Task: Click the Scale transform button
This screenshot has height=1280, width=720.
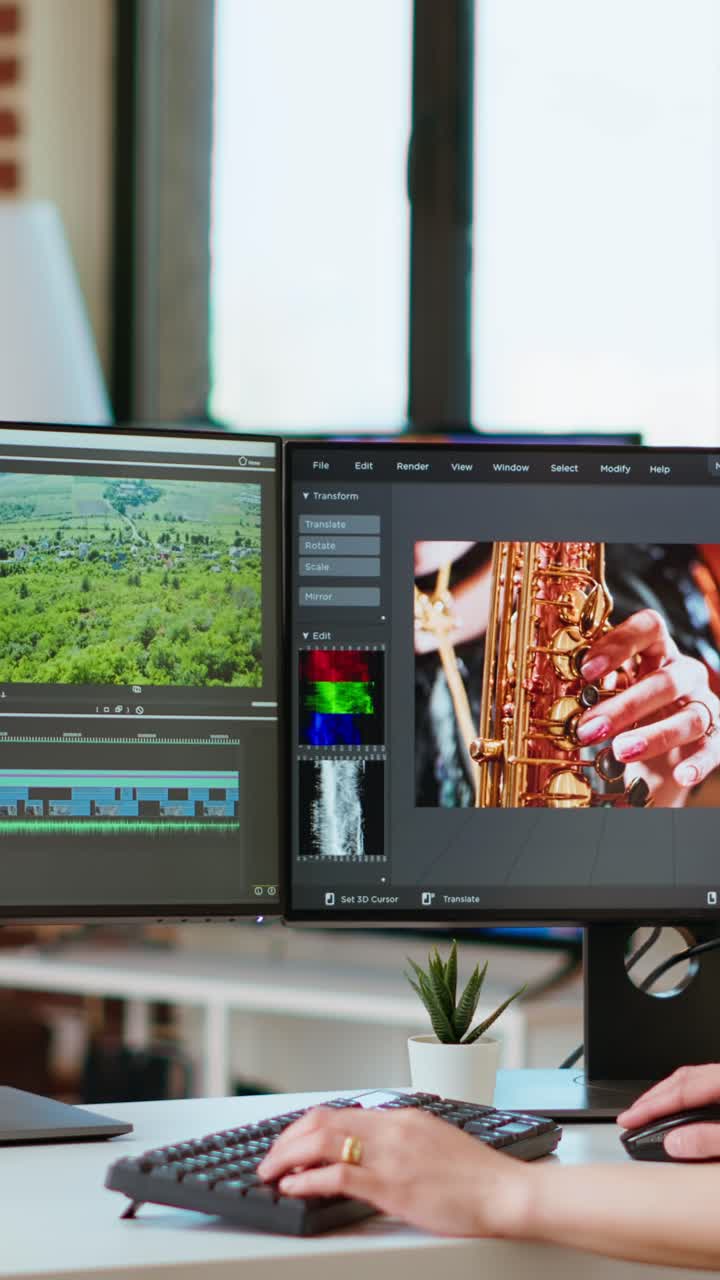Action: (x=339, y=567)
